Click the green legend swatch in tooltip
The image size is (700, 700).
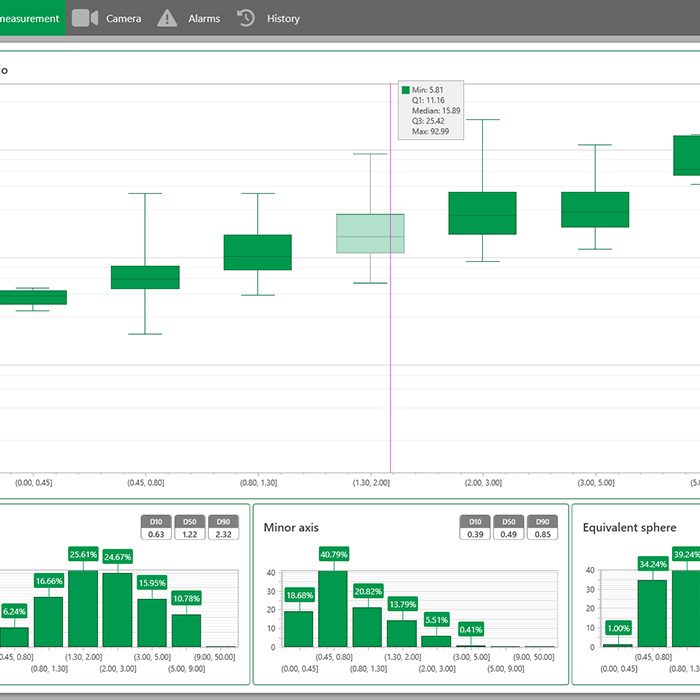[406, 90]
